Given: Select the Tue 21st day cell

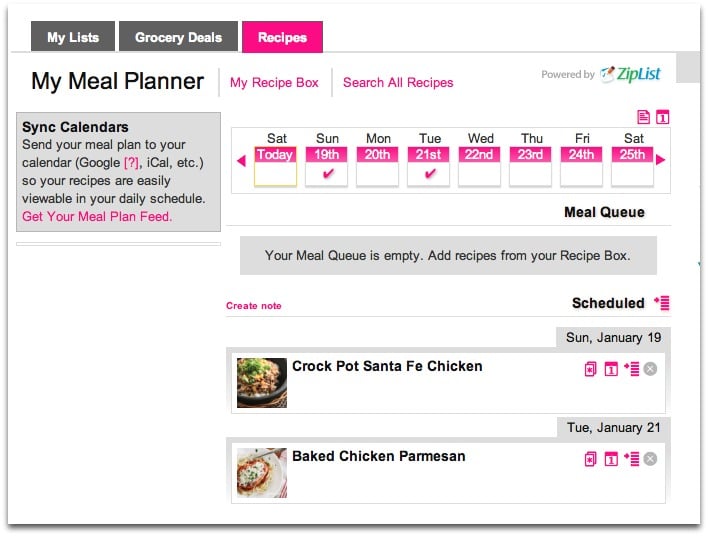Looking at the screenshot, I should click(428, 166).
